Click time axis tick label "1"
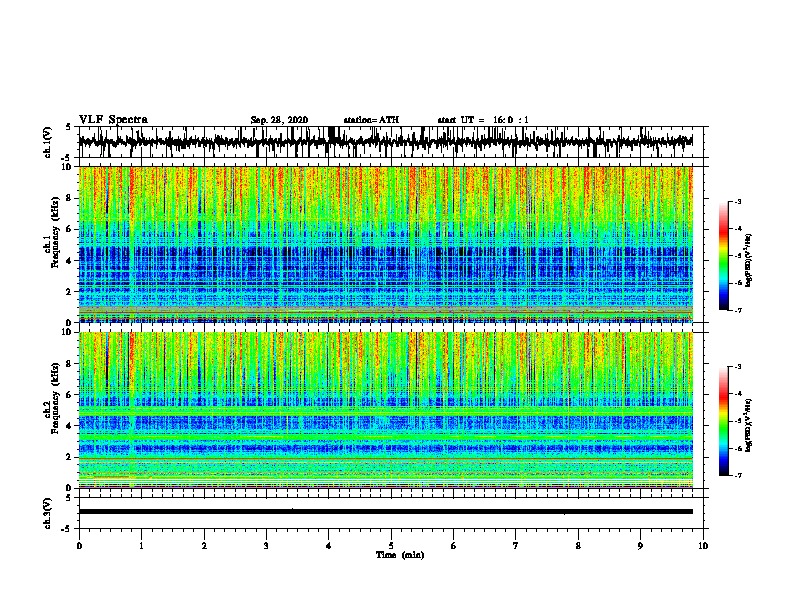The height and width of the screenshot is (612, 792). [x=141, y=545]
